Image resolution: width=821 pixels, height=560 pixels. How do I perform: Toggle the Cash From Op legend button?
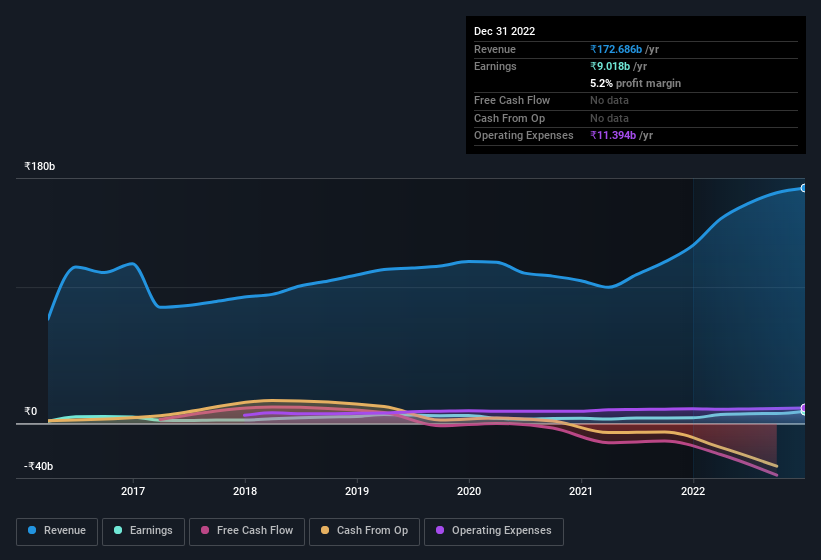(364, 531)
